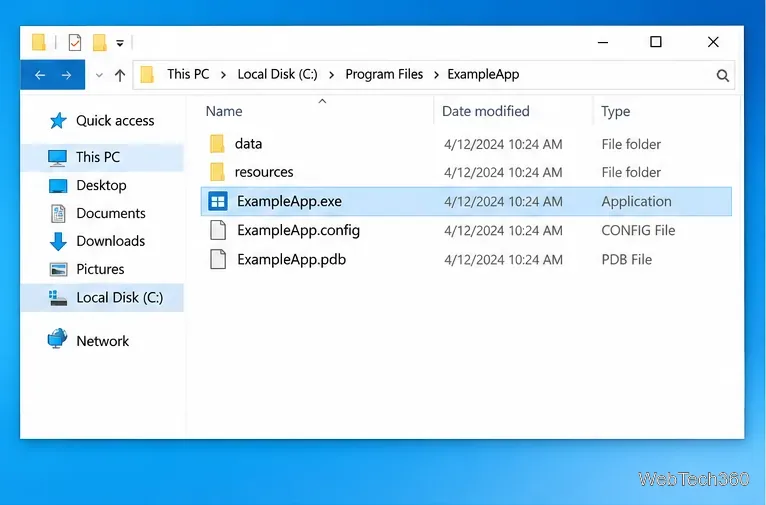Click the Quick access star icon
Image resolution: width=766 pixels, height=505 pixels.
tap(58, 120)
